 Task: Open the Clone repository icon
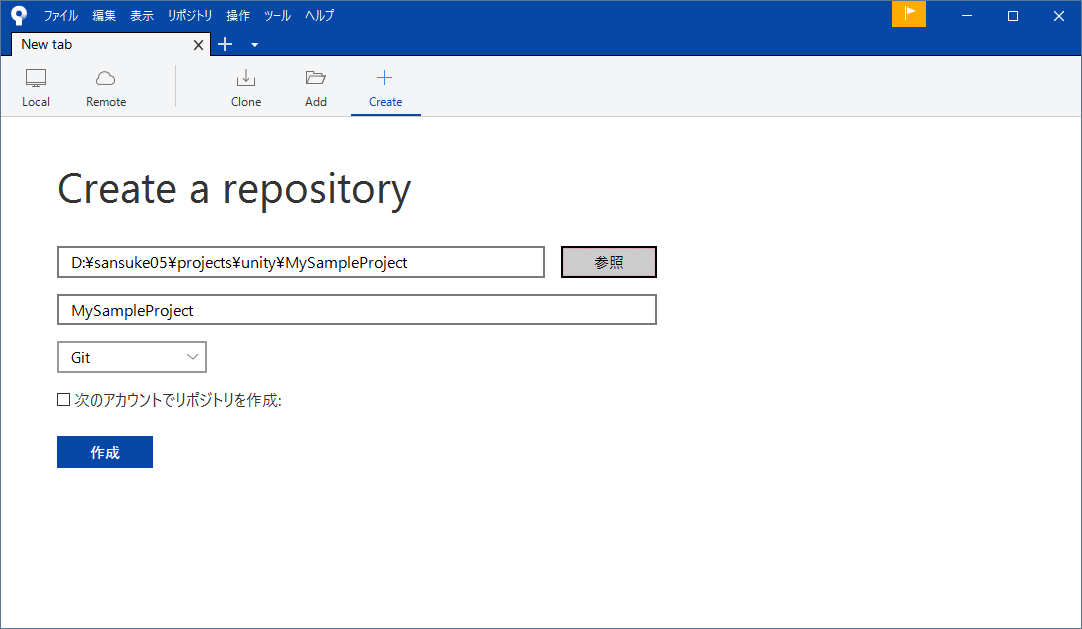coord(246,86)
